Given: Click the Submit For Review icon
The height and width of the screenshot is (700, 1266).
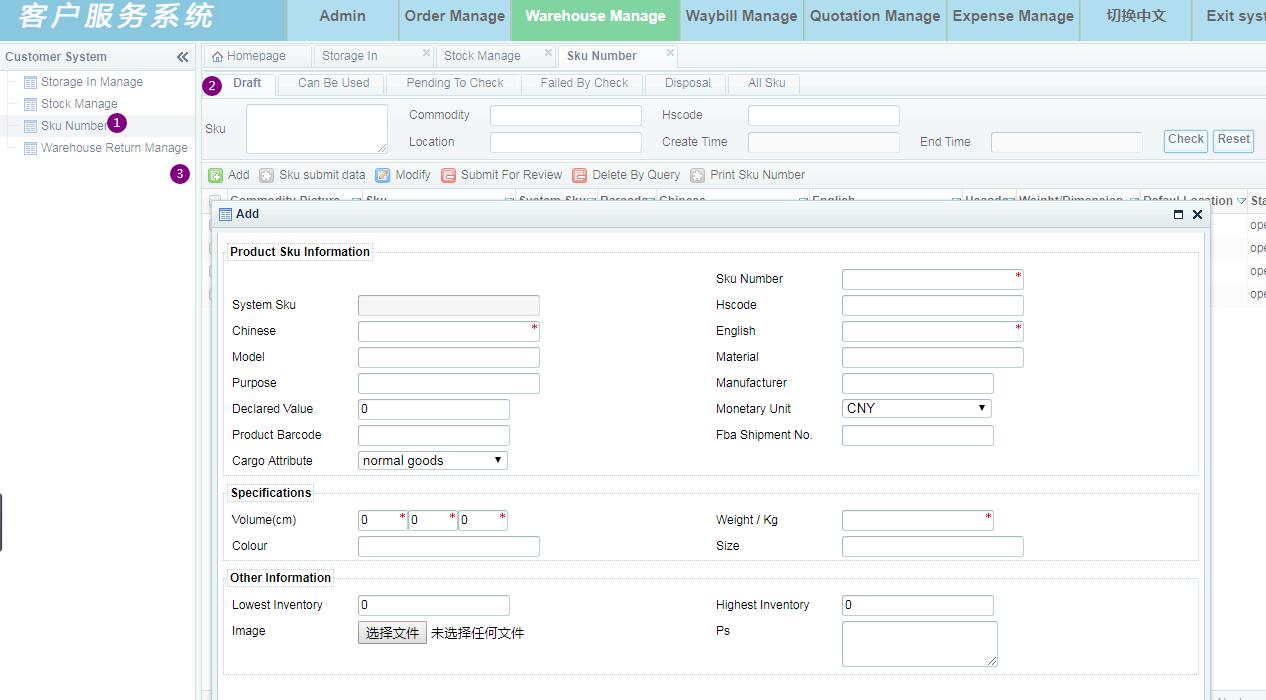Looking at the screenshot, I should [449, 175].
